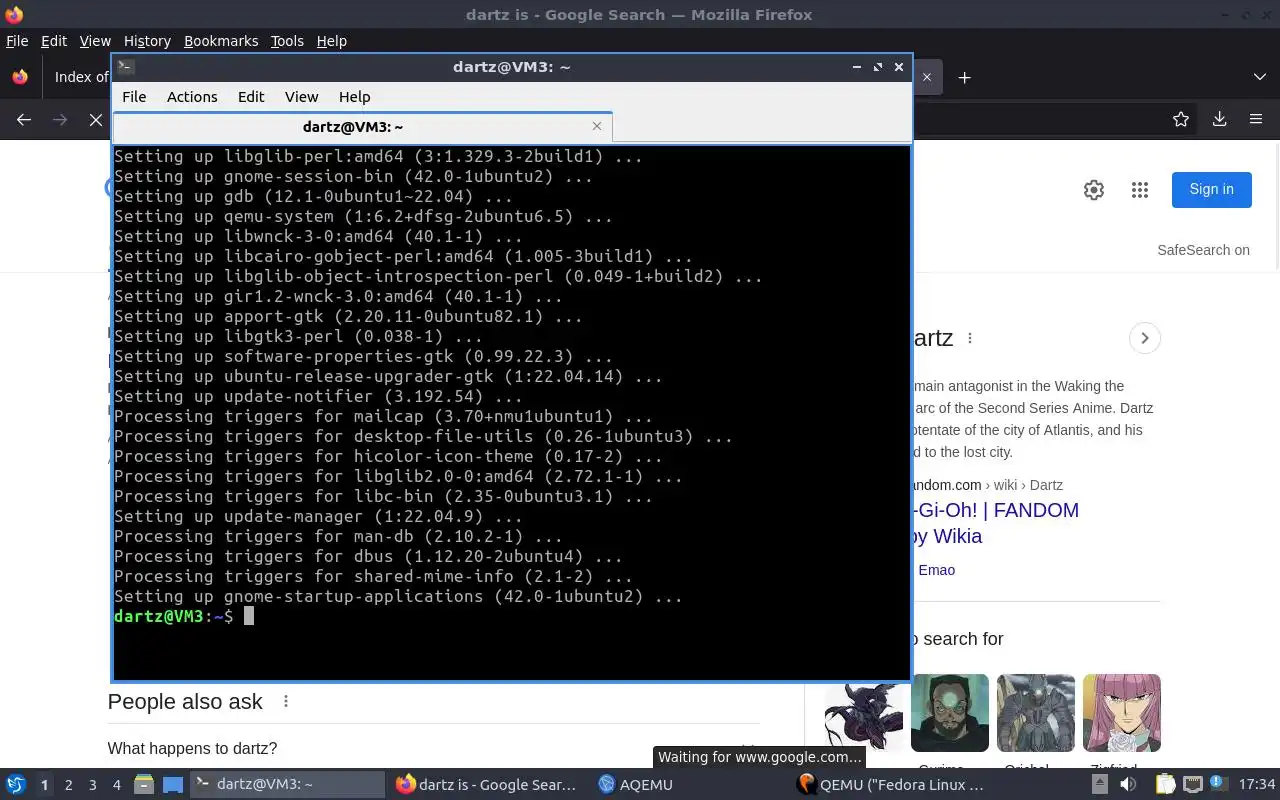The width and height of the screenshot is (1280, 800).
Task: Switch to workspace 2
Action: (x=68, y=785)
